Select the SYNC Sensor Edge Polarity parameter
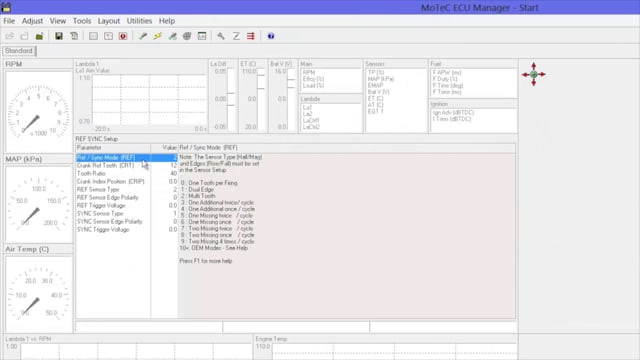This screenshot has height=360, width=640. (110, 222)
